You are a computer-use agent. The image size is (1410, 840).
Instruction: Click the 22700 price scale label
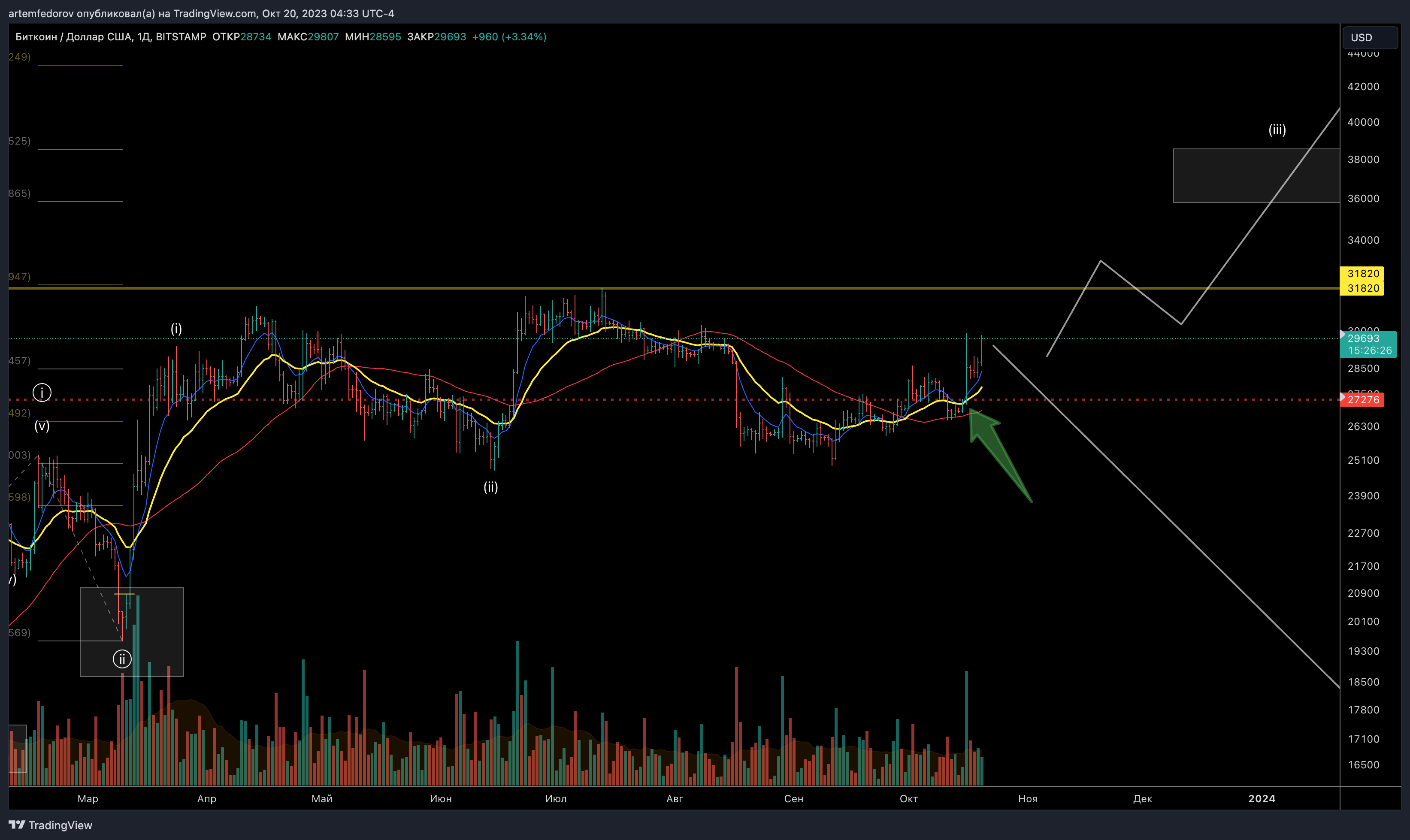[1364, 533]
